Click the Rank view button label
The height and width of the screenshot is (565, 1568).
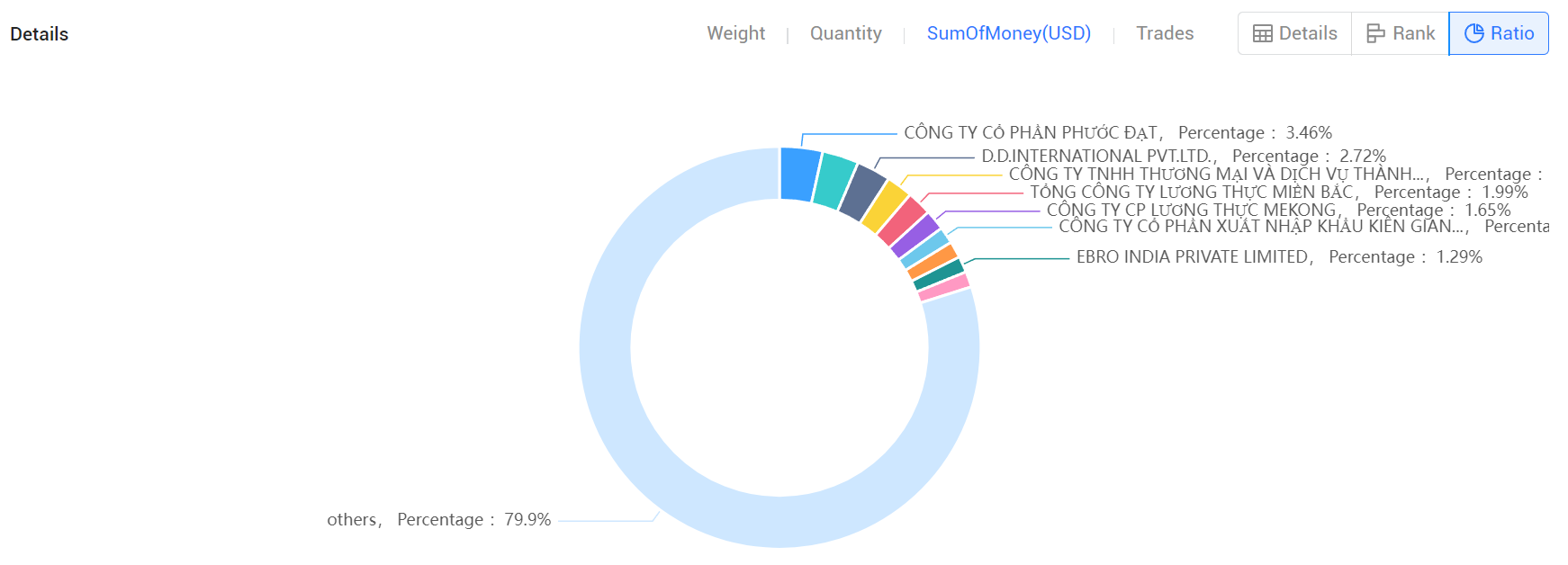pos(1413,33)
